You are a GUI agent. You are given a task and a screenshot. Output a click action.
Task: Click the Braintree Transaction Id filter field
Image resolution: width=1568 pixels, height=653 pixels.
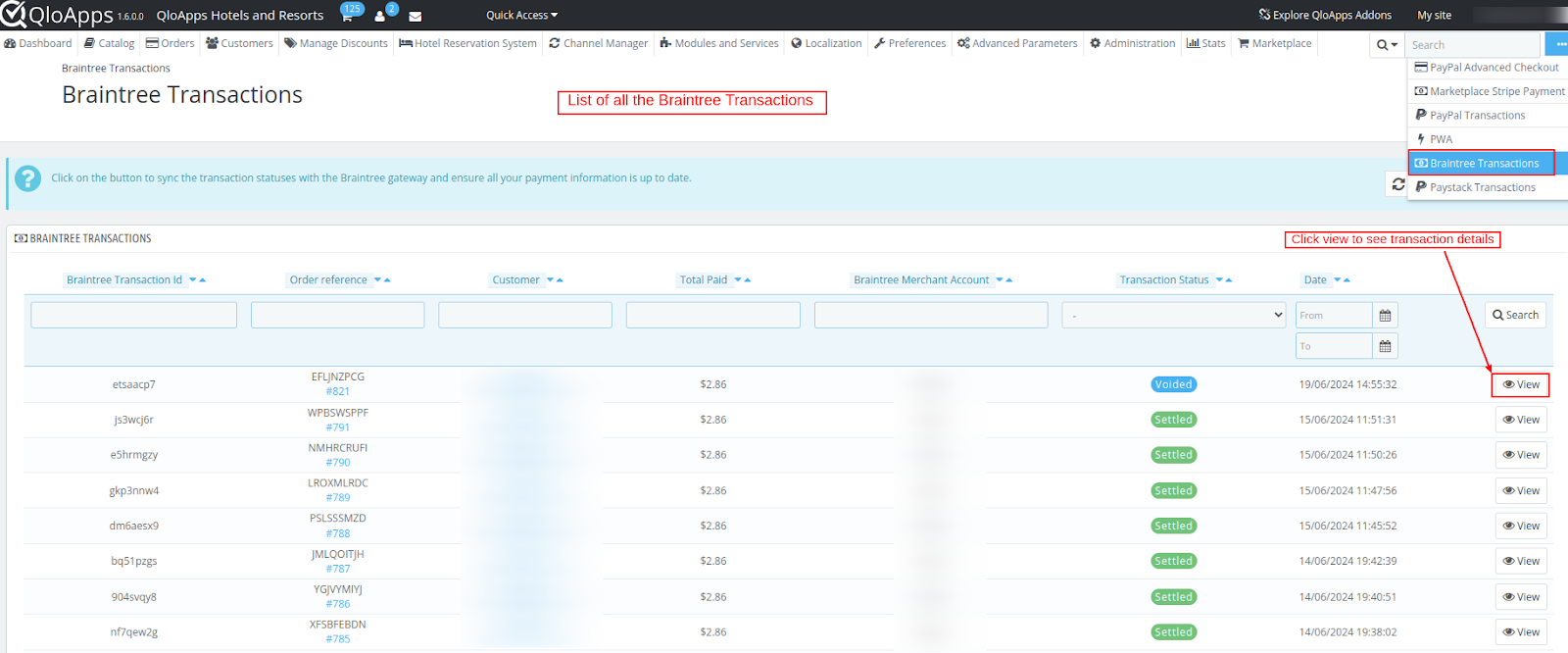click(x=134, y=315)
